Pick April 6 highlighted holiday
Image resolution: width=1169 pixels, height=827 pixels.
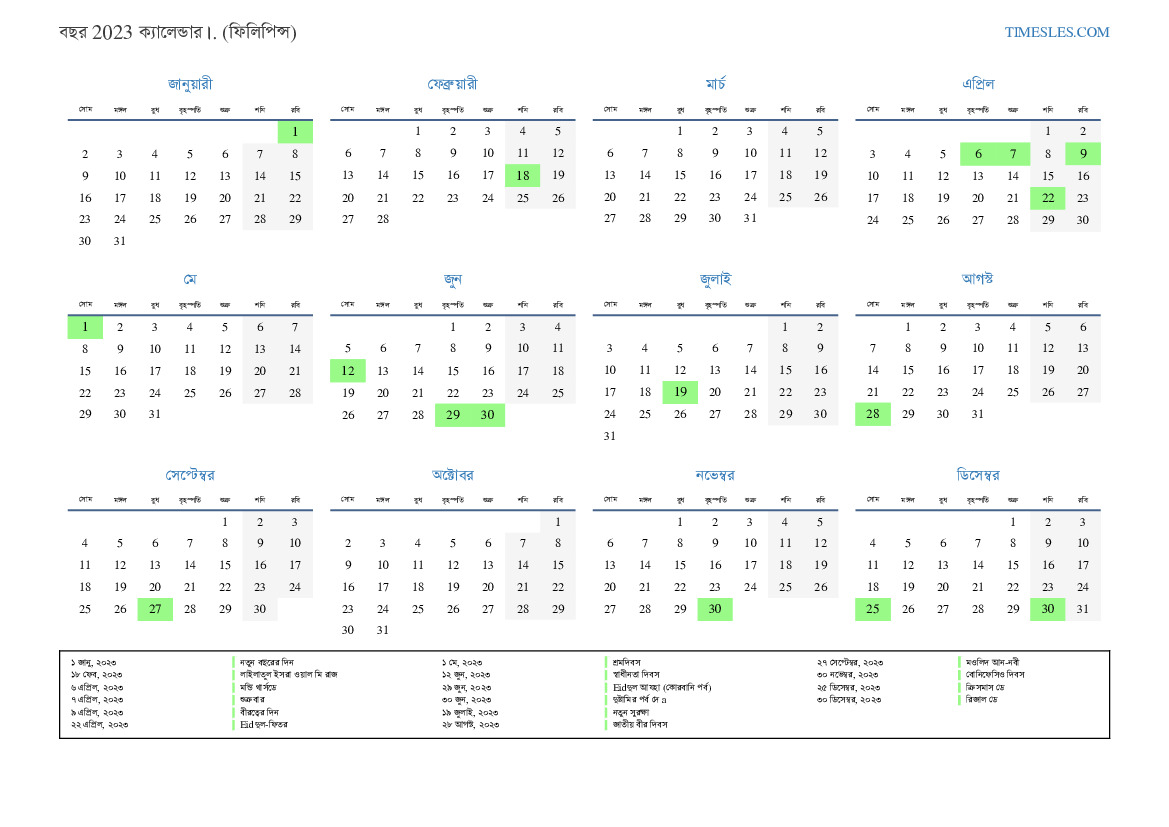[x=977, y=154]
